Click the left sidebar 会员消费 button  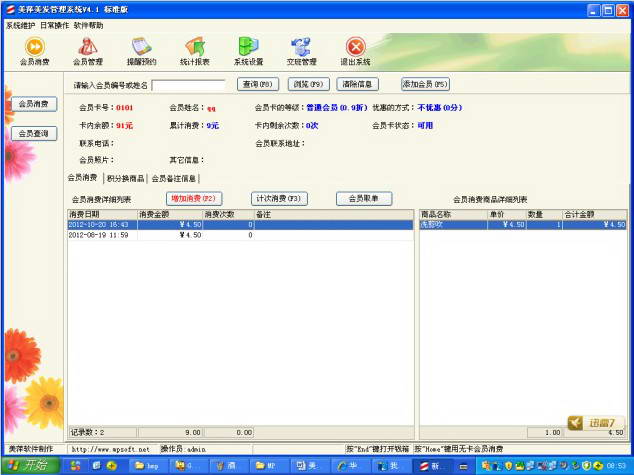pyautogui.click(x=34, y=104)
